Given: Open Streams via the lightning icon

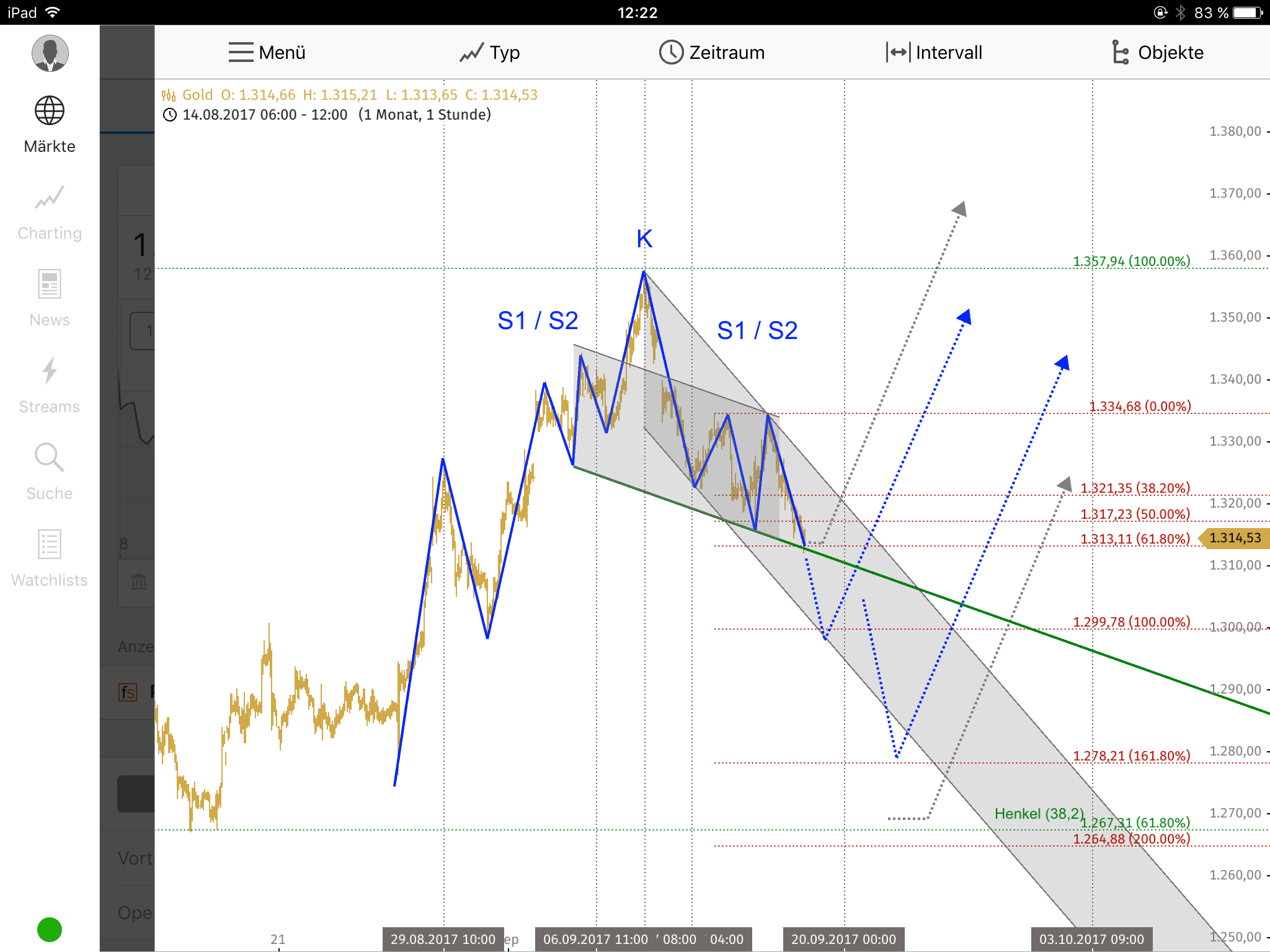Looking at the screenshot, I should [48, 371].
